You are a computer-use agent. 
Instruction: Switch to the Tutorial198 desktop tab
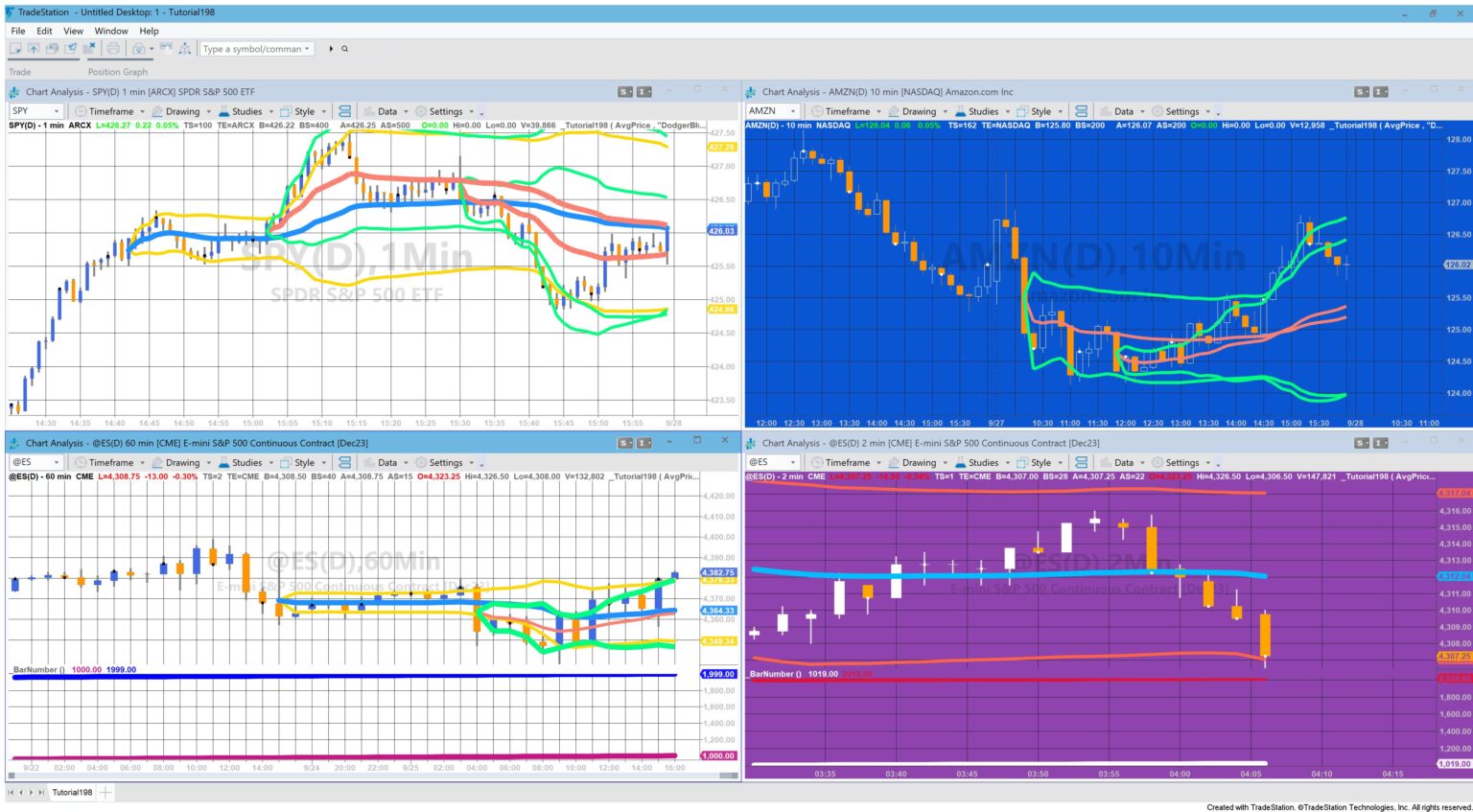coord(72,792)
